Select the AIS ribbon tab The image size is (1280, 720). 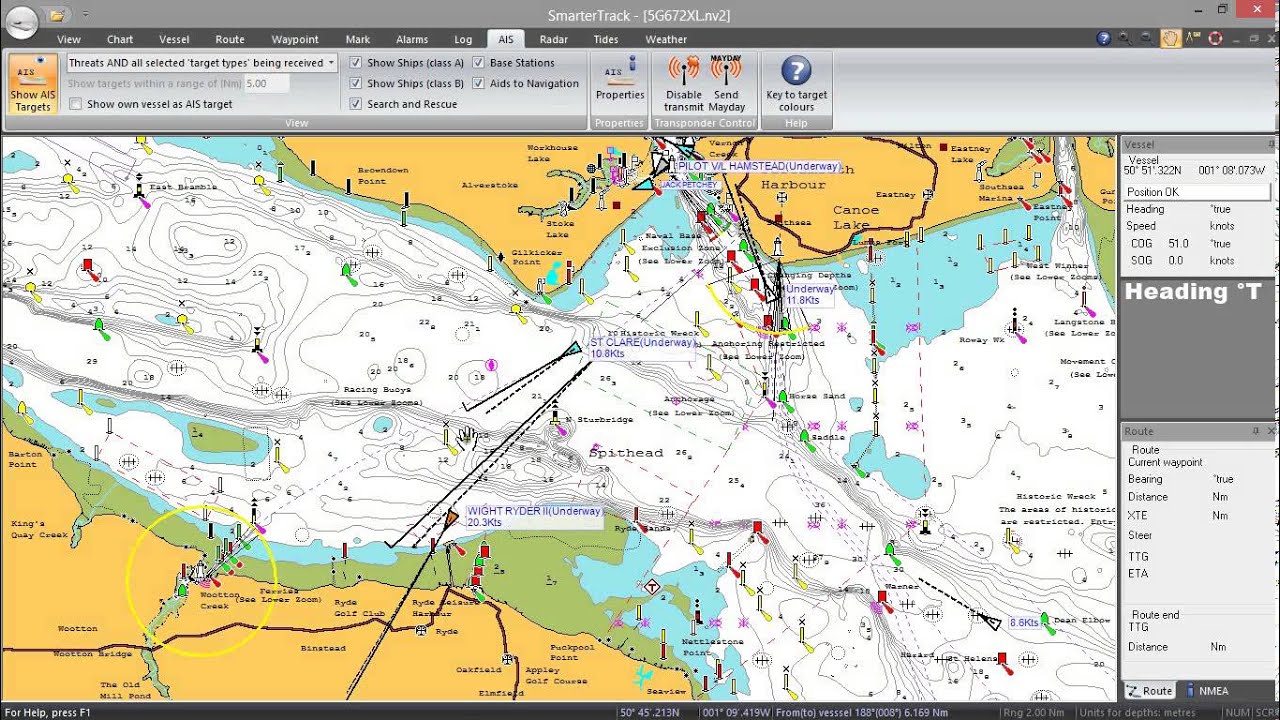tap(506, 39)
